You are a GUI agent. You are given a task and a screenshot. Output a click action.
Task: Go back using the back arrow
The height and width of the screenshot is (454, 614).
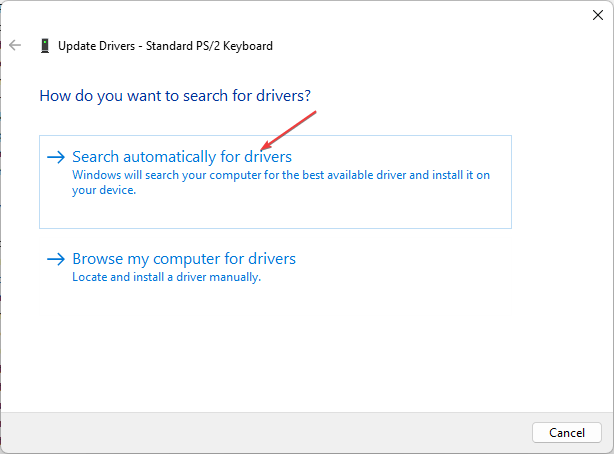point(15,45)
